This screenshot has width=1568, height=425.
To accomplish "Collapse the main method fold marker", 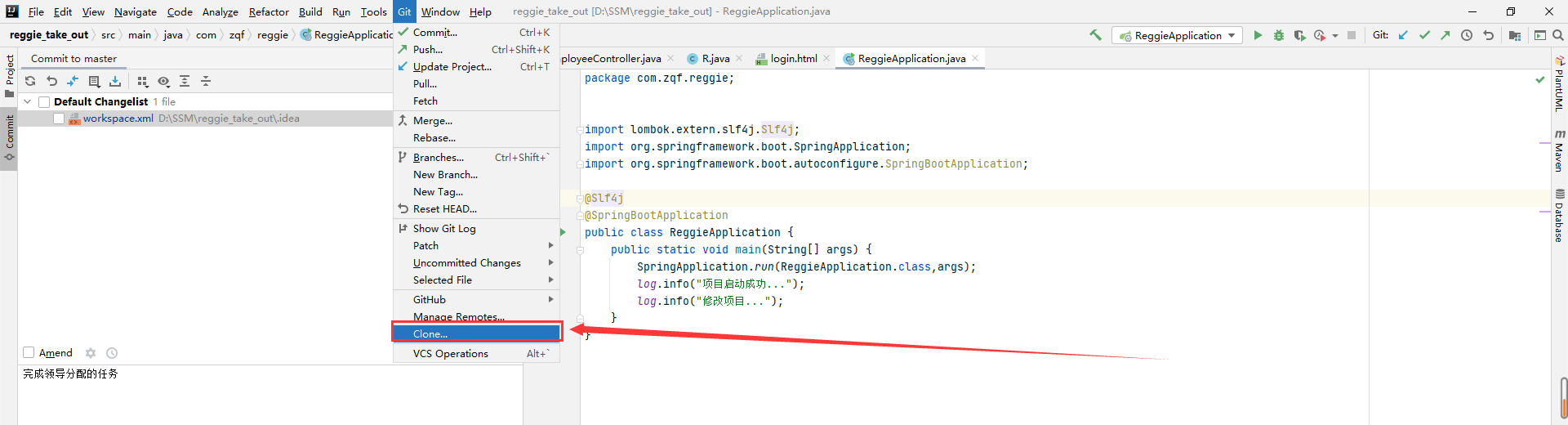I will click(580, 249).
